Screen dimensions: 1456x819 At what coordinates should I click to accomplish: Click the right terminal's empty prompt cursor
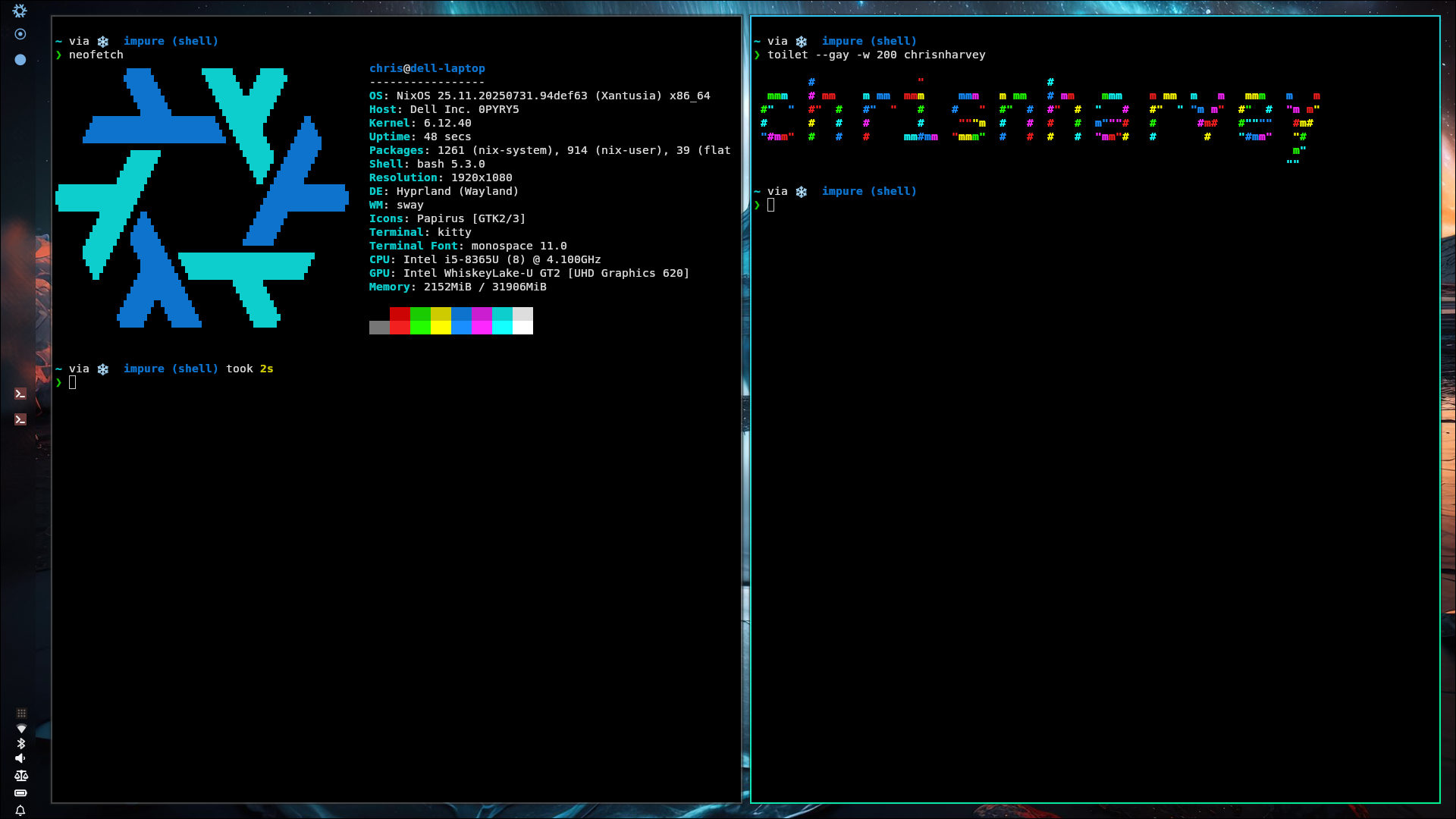click(770, 206)
